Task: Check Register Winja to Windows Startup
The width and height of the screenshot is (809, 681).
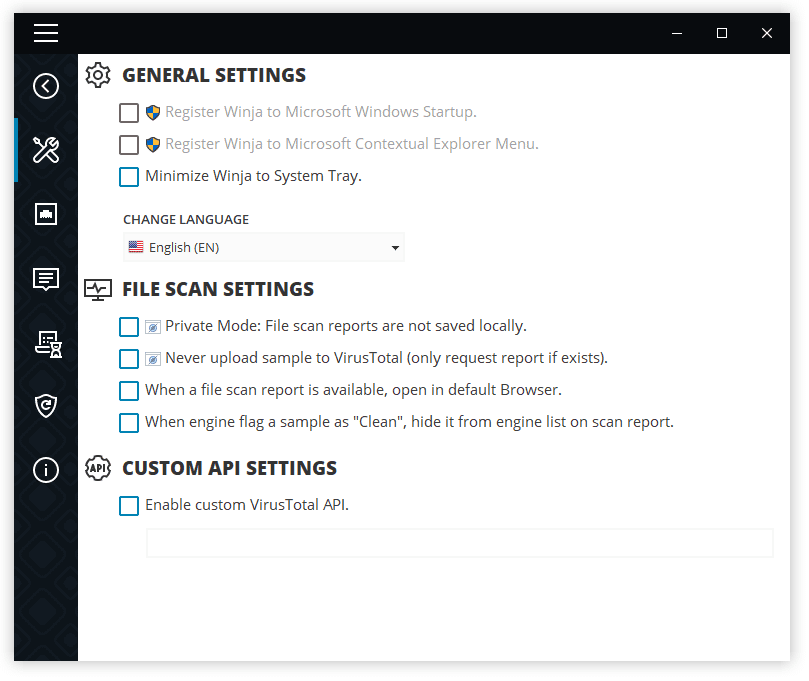Action: tap(129, 112)
